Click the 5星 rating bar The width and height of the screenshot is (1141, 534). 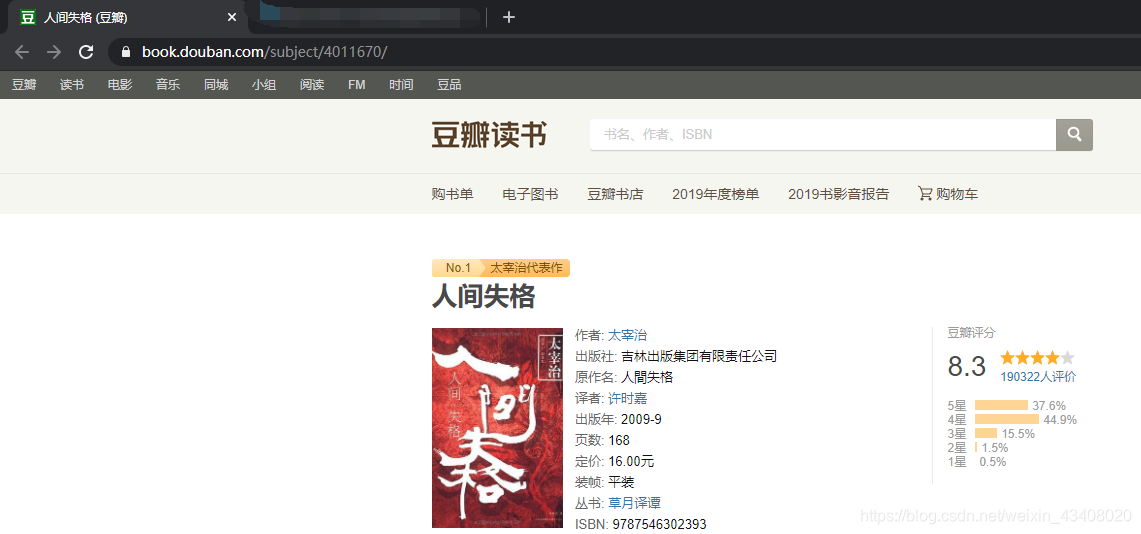[x=1001, y=405]
